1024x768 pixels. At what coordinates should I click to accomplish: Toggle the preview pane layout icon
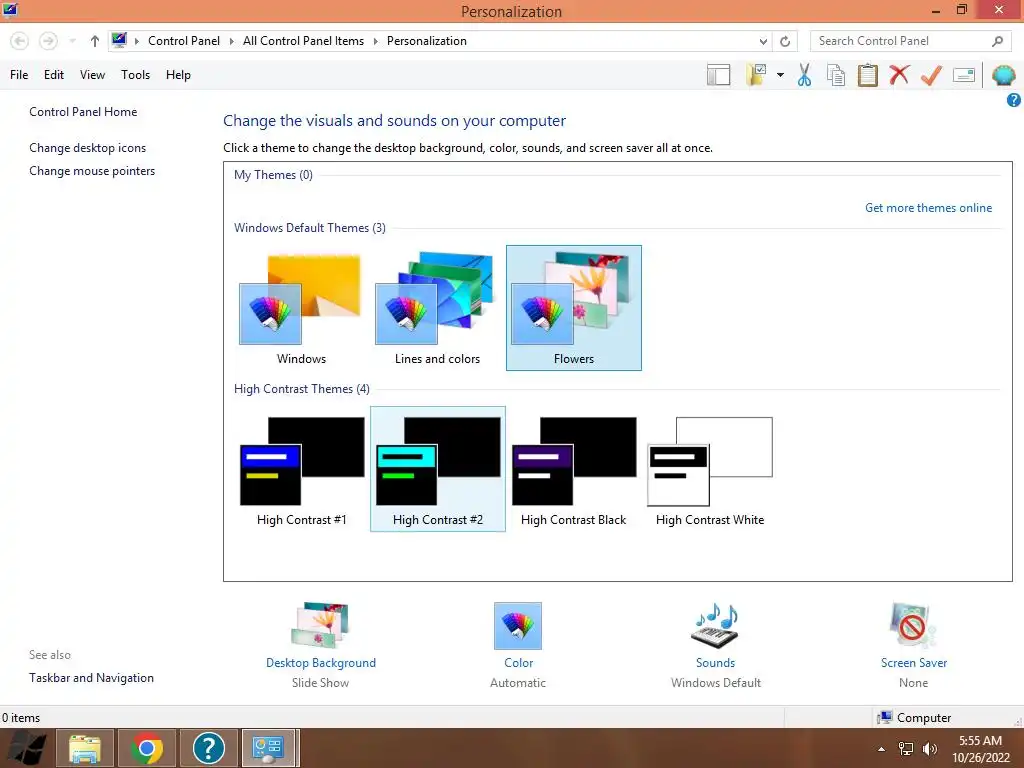[x=718, y=75]
